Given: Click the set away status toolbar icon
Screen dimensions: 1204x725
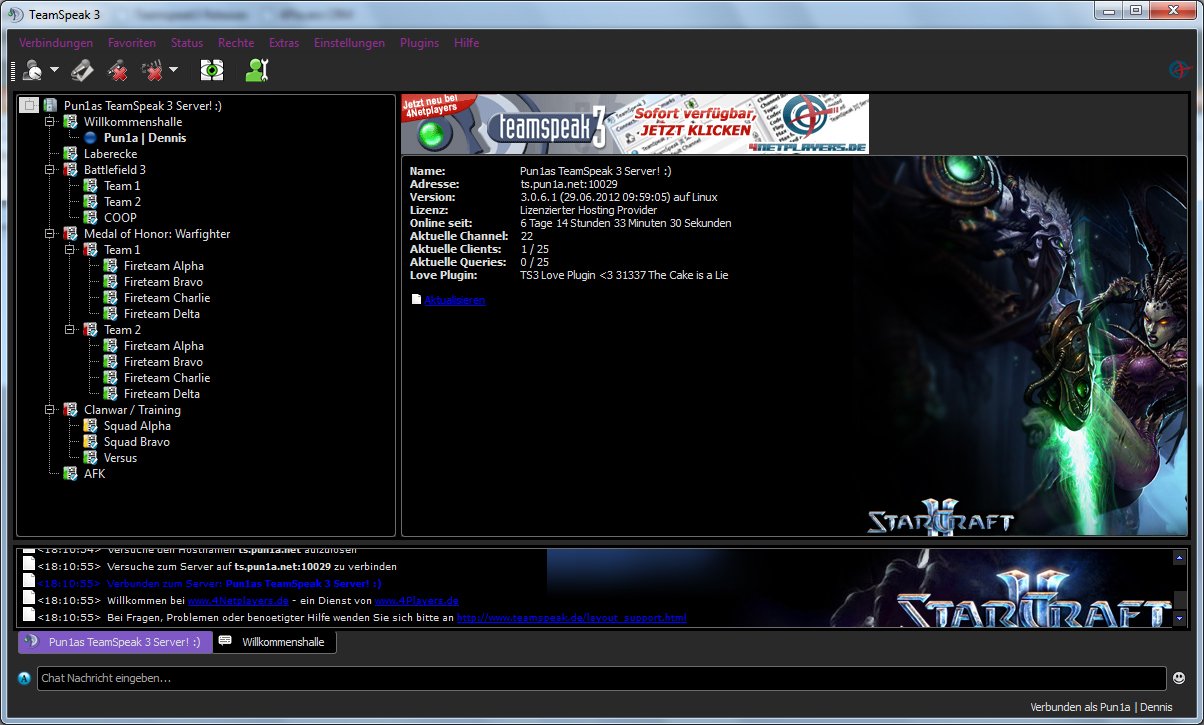Looking at the screenshot, I should tap(32, 70).
